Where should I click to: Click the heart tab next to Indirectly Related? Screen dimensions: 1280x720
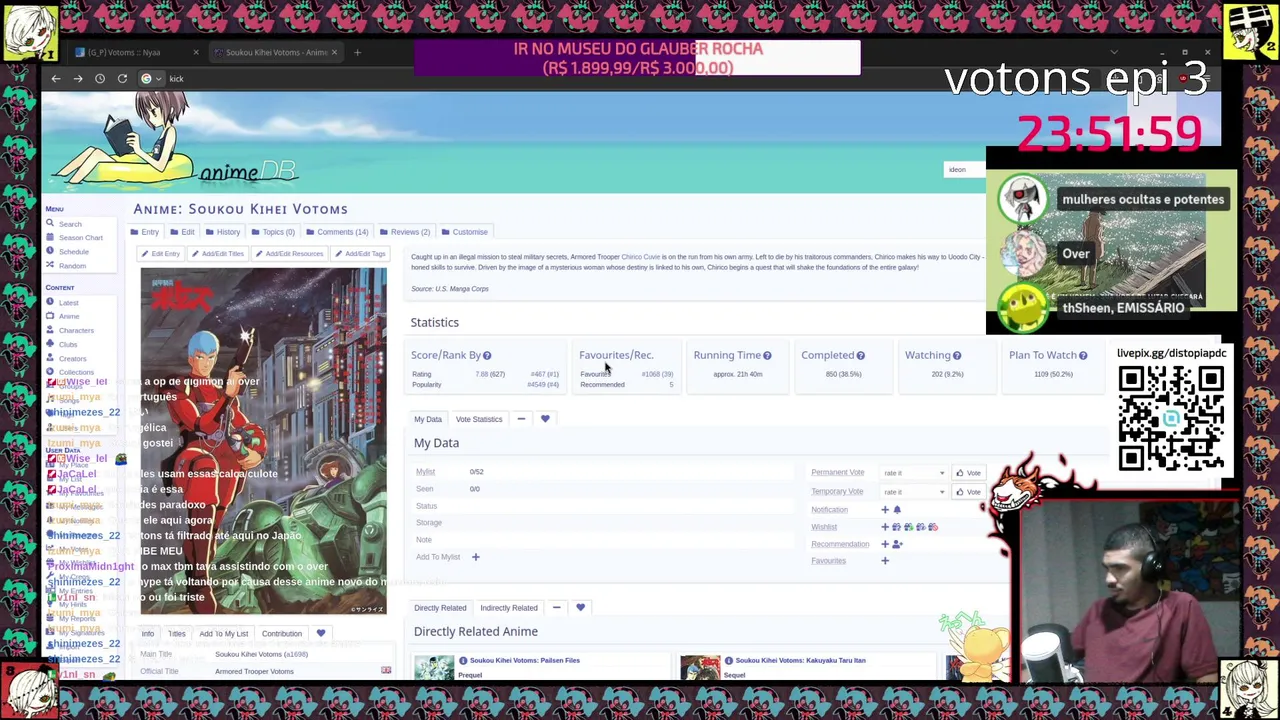580,607
